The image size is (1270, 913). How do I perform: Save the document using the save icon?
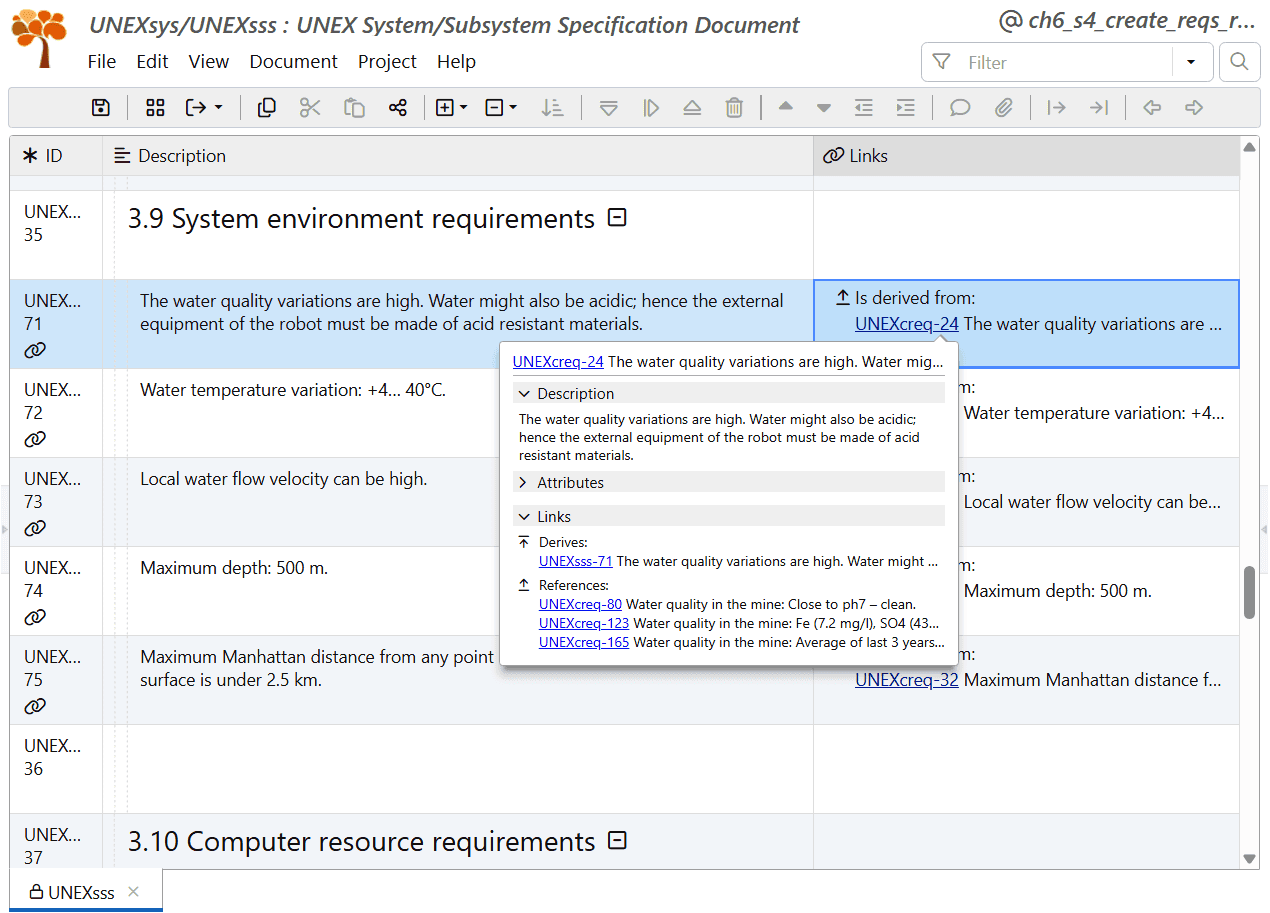coord(100,107)
